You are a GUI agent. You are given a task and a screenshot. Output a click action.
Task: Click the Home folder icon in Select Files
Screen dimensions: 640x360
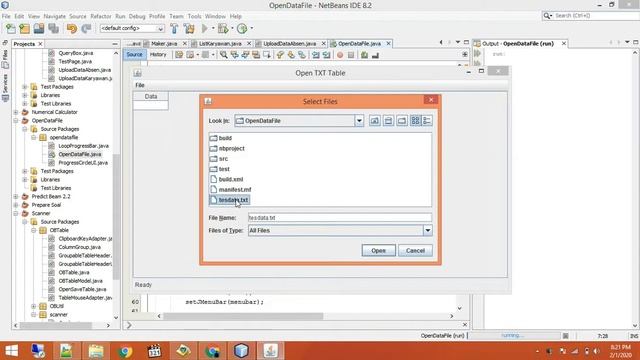388,120
